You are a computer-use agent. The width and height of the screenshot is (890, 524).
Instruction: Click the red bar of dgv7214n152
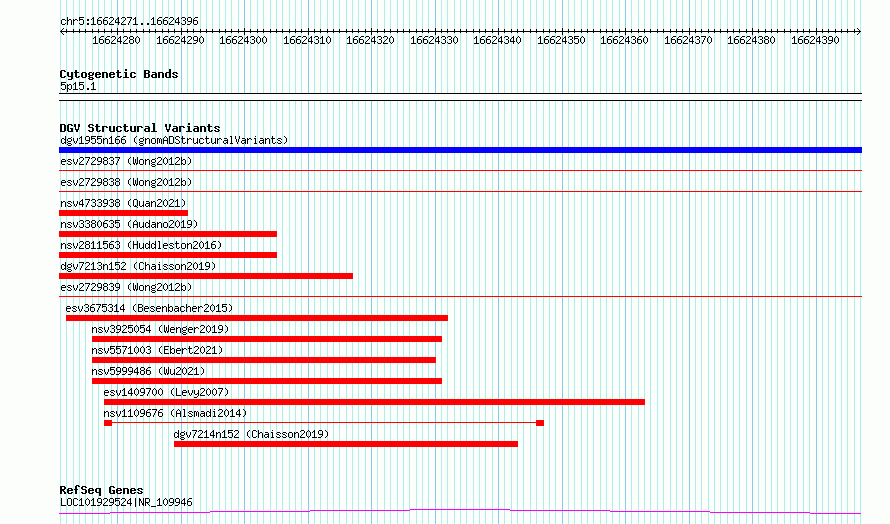coord(346,444)
